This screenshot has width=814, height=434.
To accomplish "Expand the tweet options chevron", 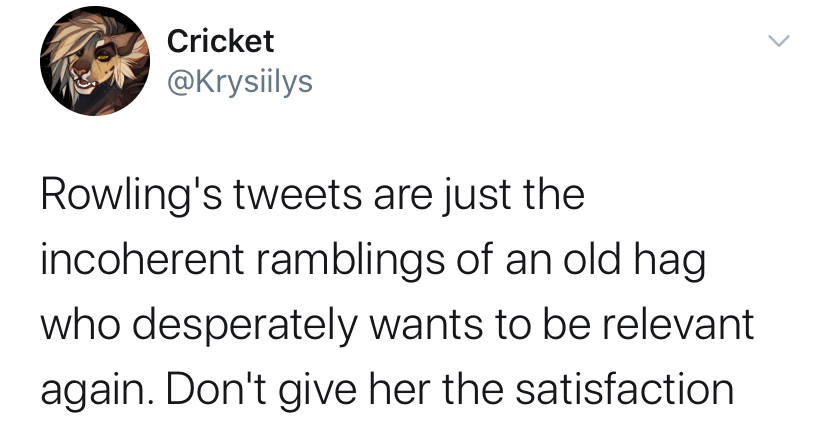I will pyautogui.click(x=778, y=42).
